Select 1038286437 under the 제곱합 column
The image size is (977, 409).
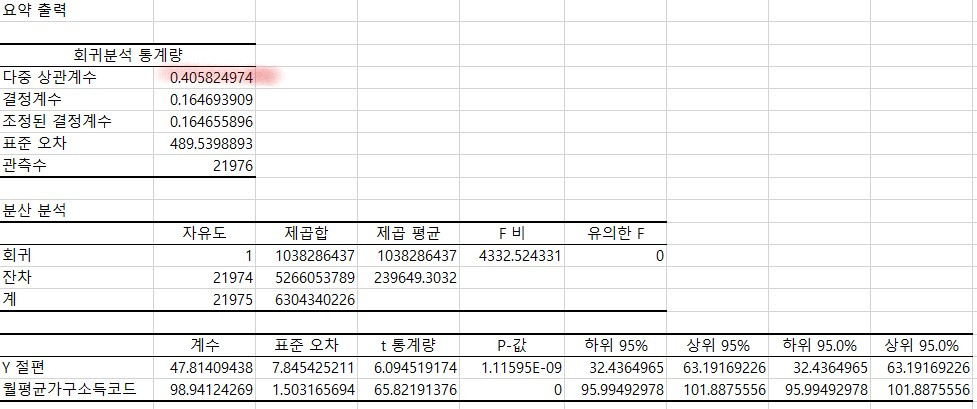(x=315, y=256)
